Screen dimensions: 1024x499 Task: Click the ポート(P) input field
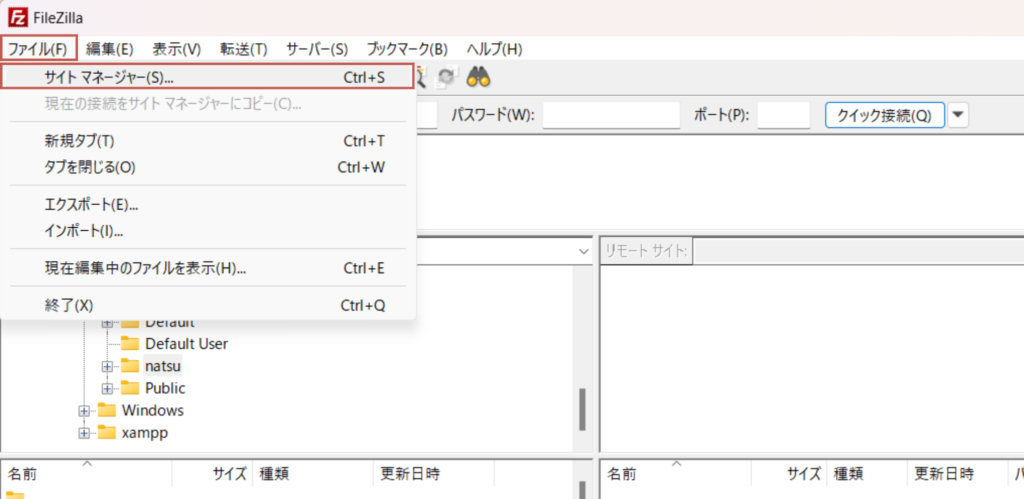783,115
